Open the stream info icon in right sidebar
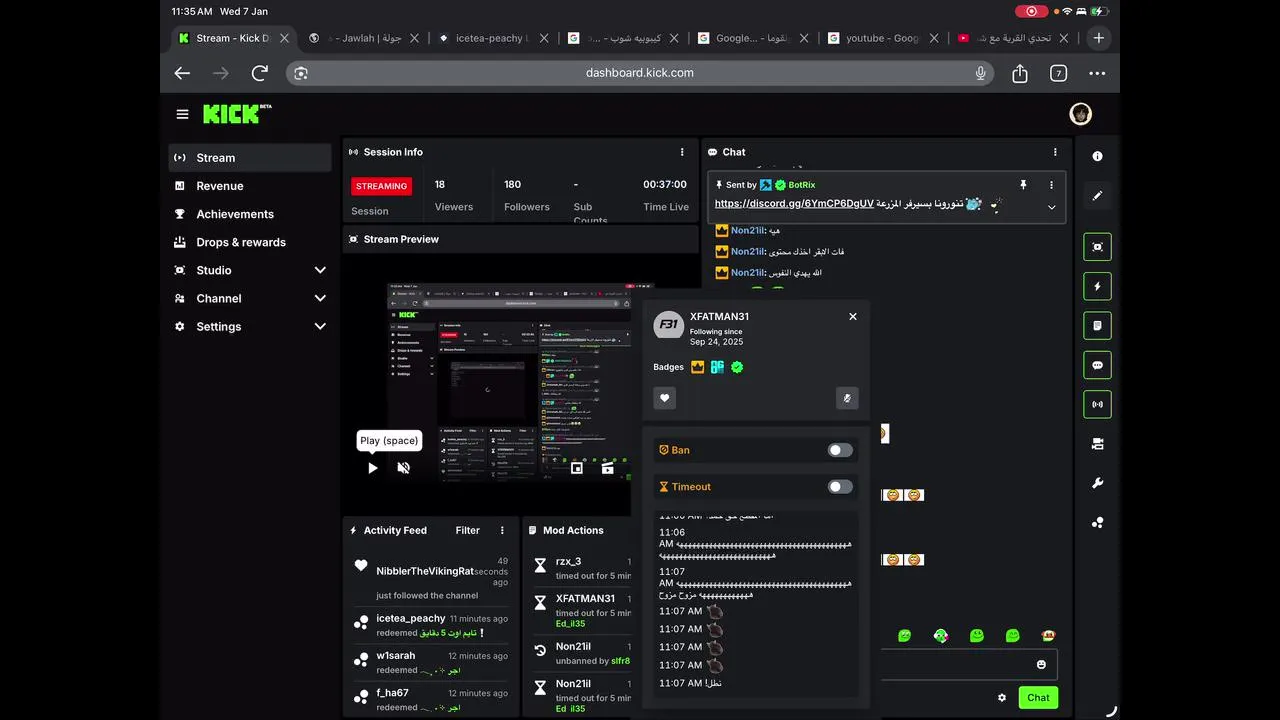Image resolution: width=1280 pixels, height=720 pixels. coord(1097,156)
